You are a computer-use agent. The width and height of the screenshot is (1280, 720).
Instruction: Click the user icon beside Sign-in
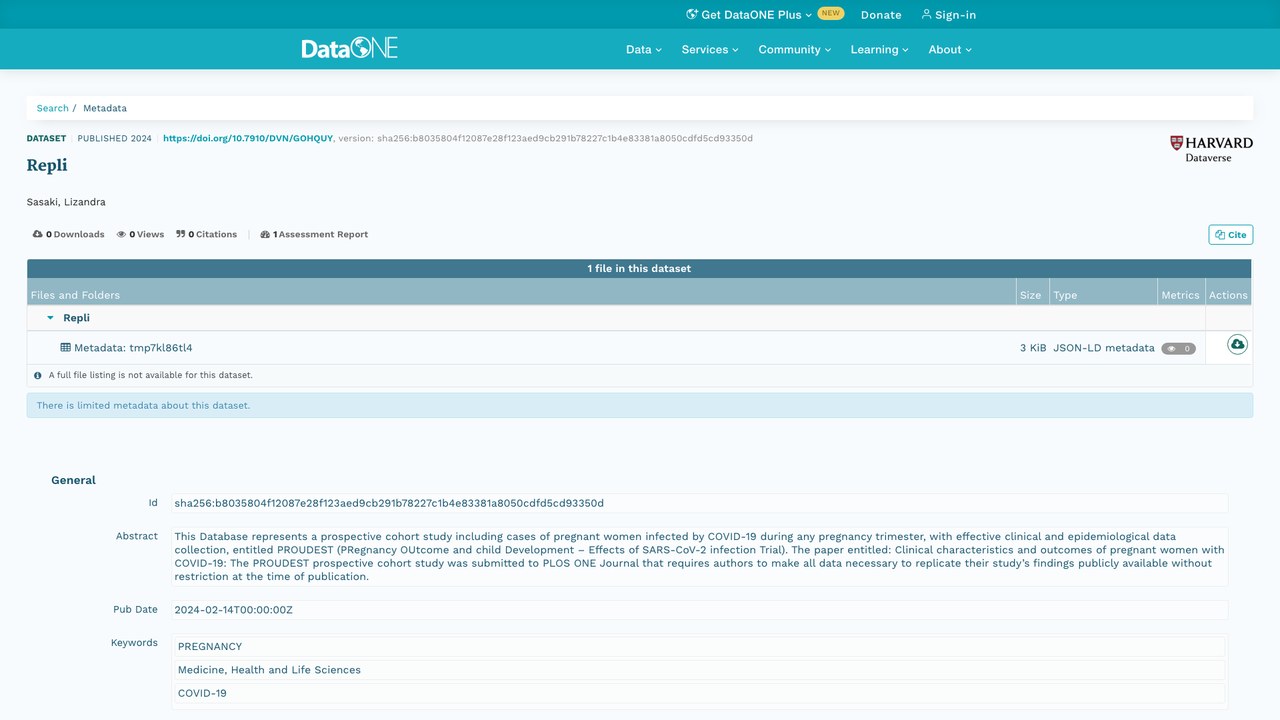926,14
